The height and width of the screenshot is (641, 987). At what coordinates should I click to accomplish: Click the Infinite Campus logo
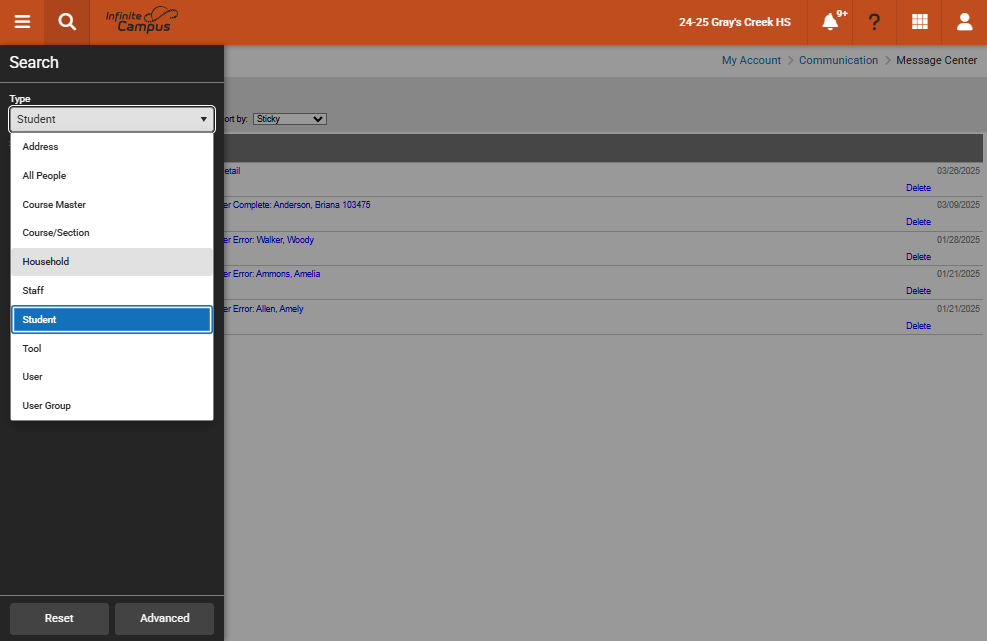[x=142, y=21]
